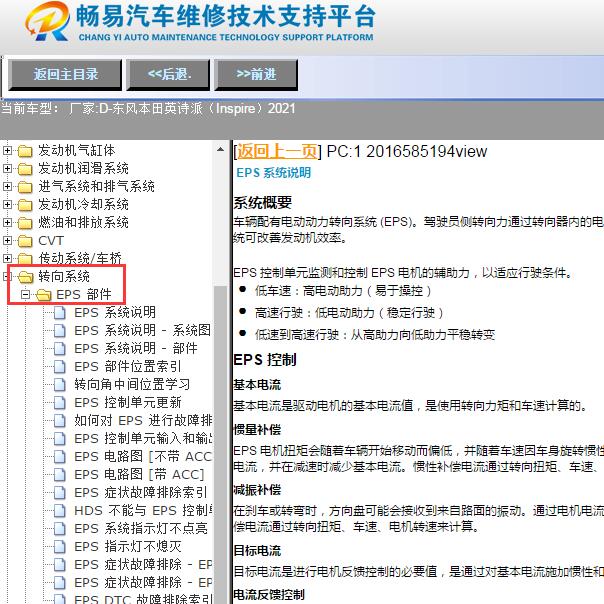The width and height of the screenshot is (604, 604).
Task: Click folder icon of 燃油和排放系统
Action: coord(25,223)
